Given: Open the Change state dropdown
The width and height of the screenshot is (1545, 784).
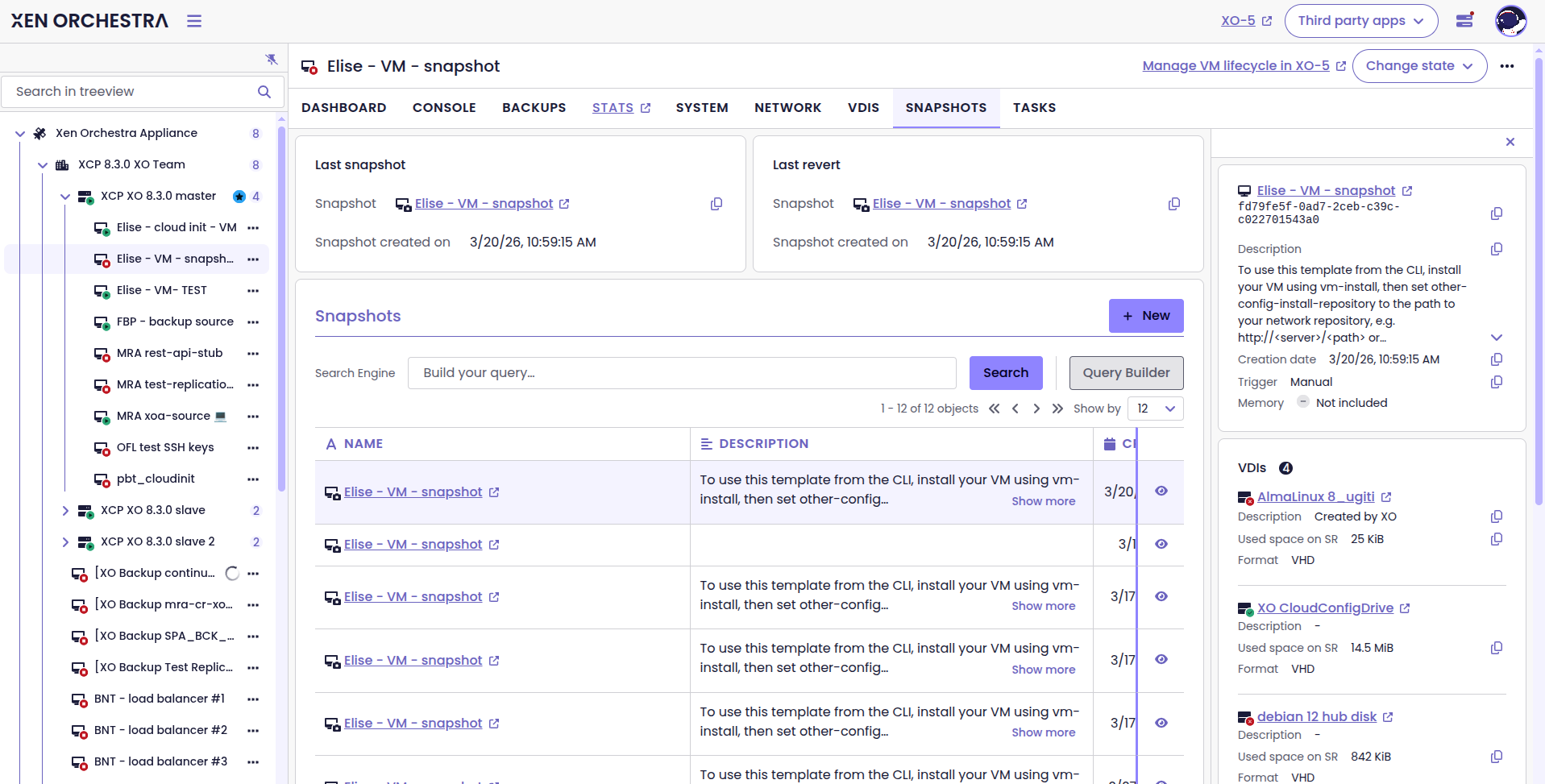Looking at the screenshot, I should pyautogui.click(x=1419, y=66).
